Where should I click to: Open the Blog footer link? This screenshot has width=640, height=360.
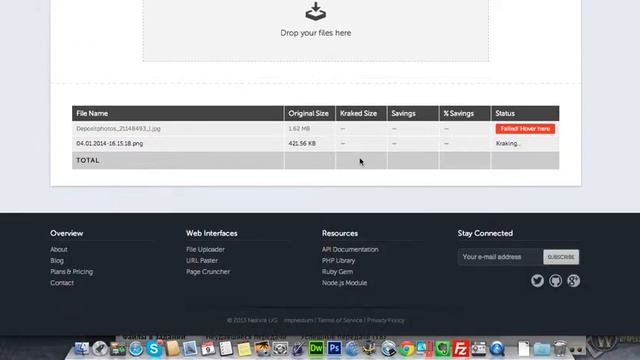coord(57,260)
